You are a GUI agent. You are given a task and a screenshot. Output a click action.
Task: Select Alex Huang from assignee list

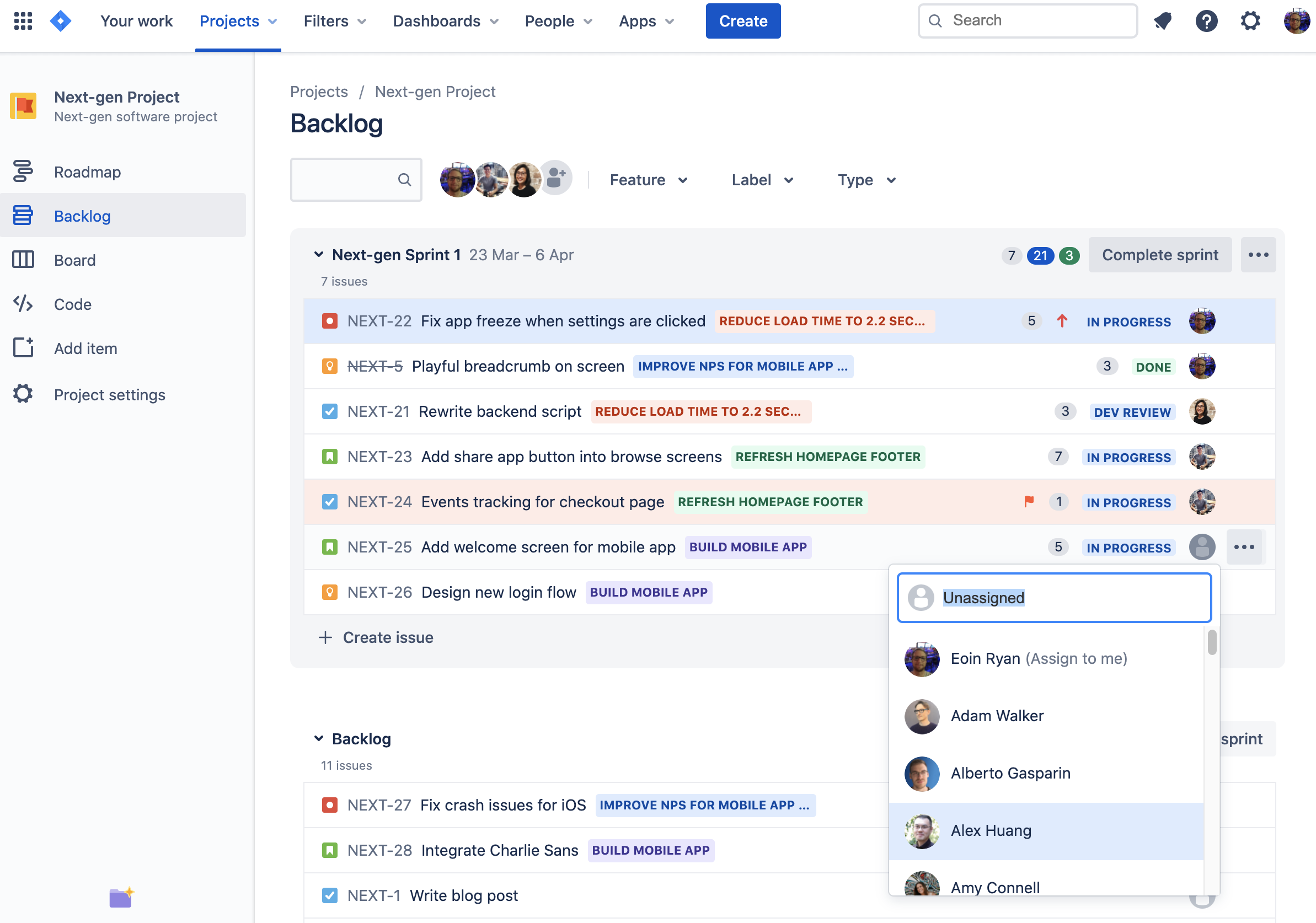point(991,830)
